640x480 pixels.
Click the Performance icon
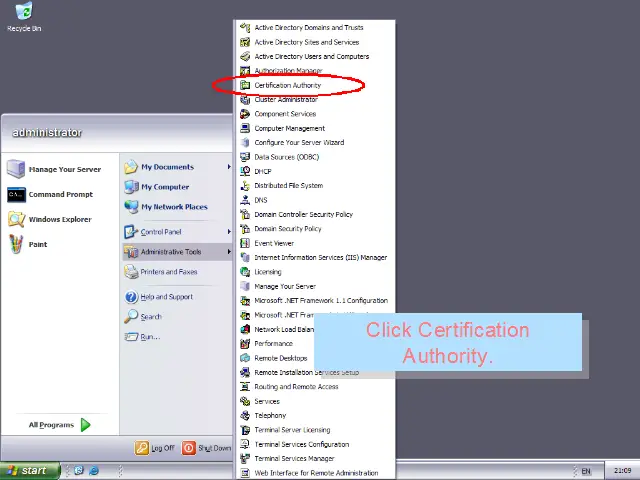point(245,344)
